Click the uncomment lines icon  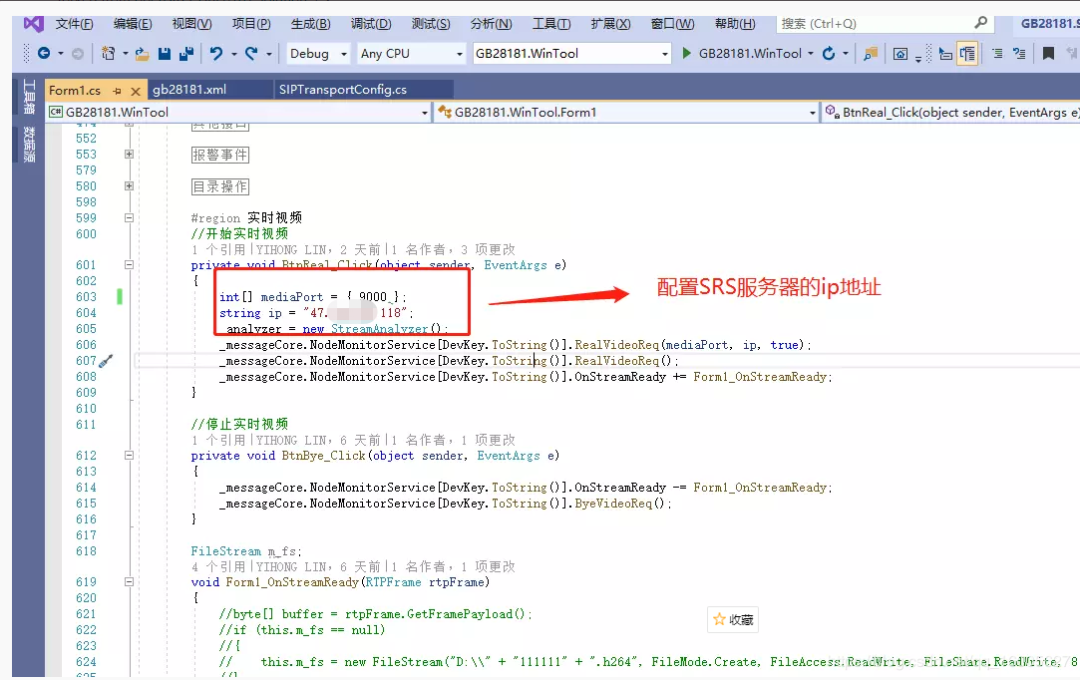pyautogui.click(x=1019, y=53)
